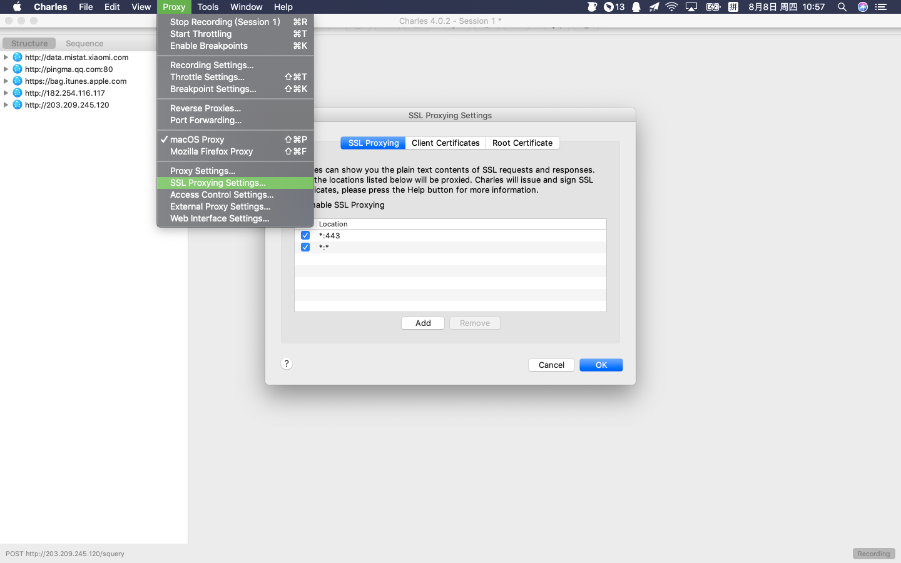Open Reverse Proxies menu item

(235, 108)
